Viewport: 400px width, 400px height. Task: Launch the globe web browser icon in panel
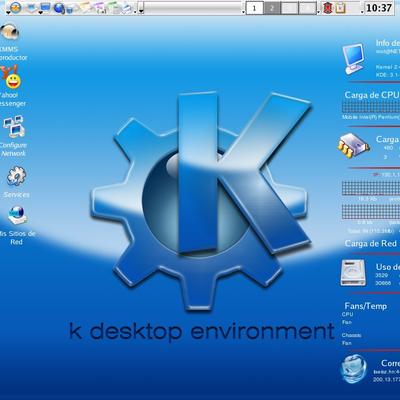coord(59,7)
